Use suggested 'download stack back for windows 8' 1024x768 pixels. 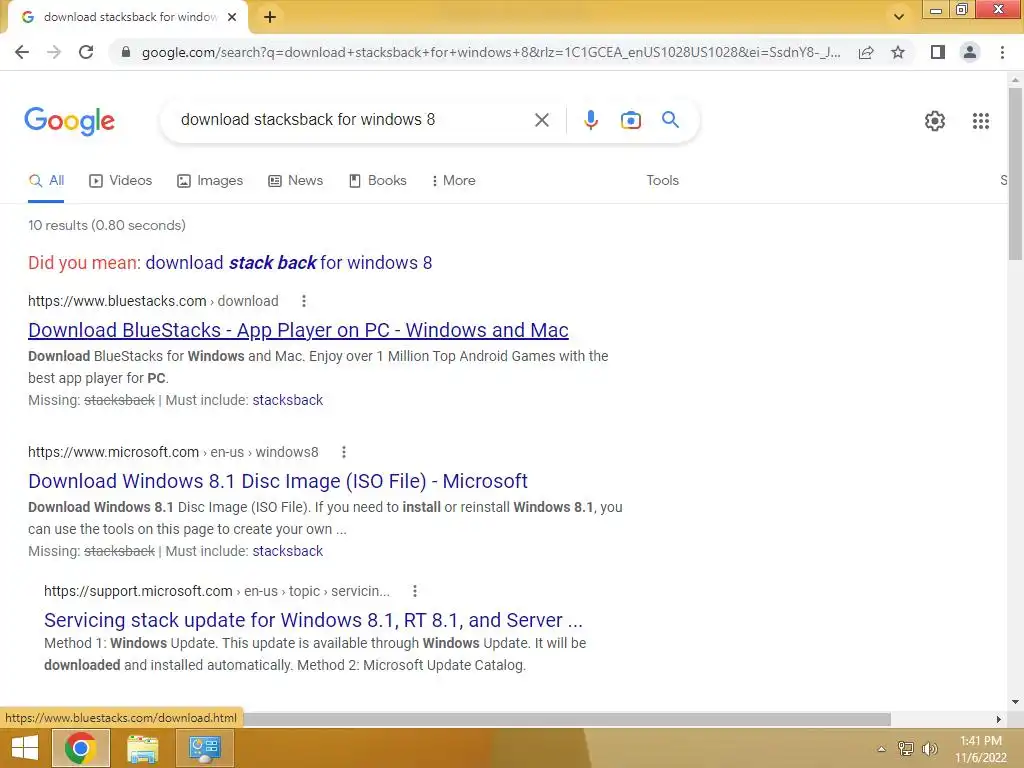(x=289, y=263)
